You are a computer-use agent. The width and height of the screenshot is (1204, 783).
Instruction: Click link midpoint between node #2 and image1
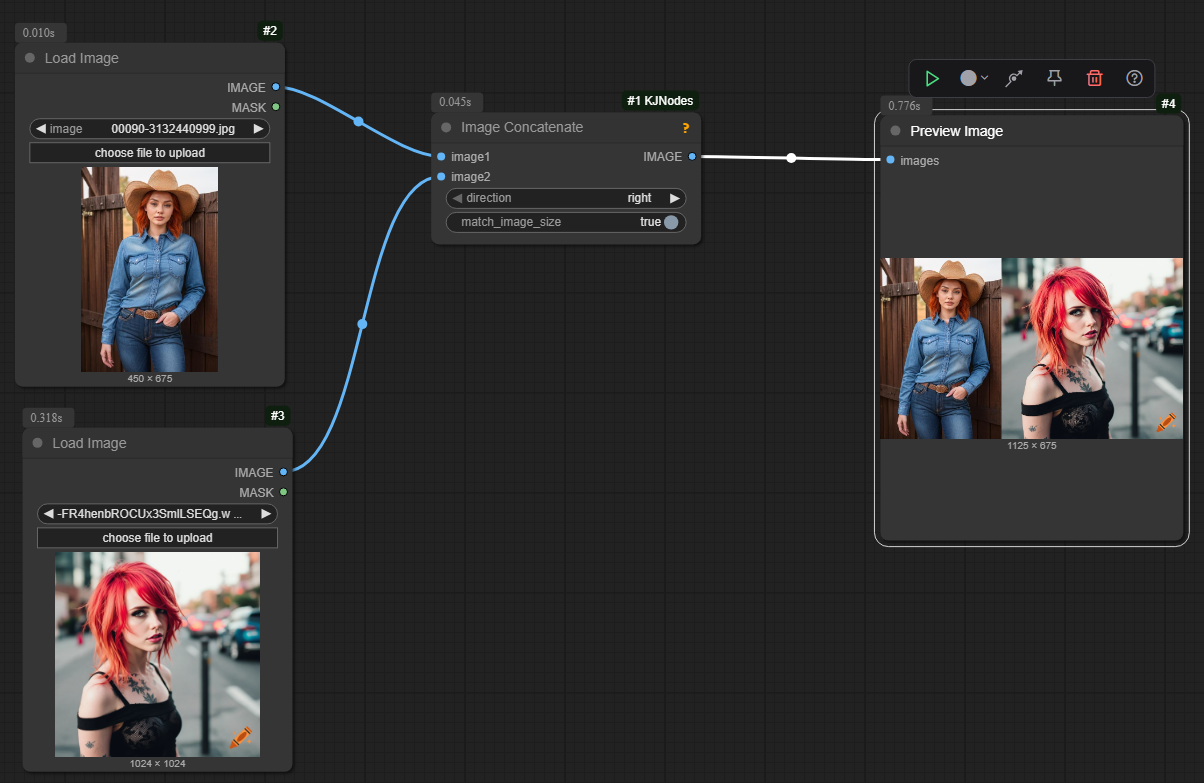[358, 122]
